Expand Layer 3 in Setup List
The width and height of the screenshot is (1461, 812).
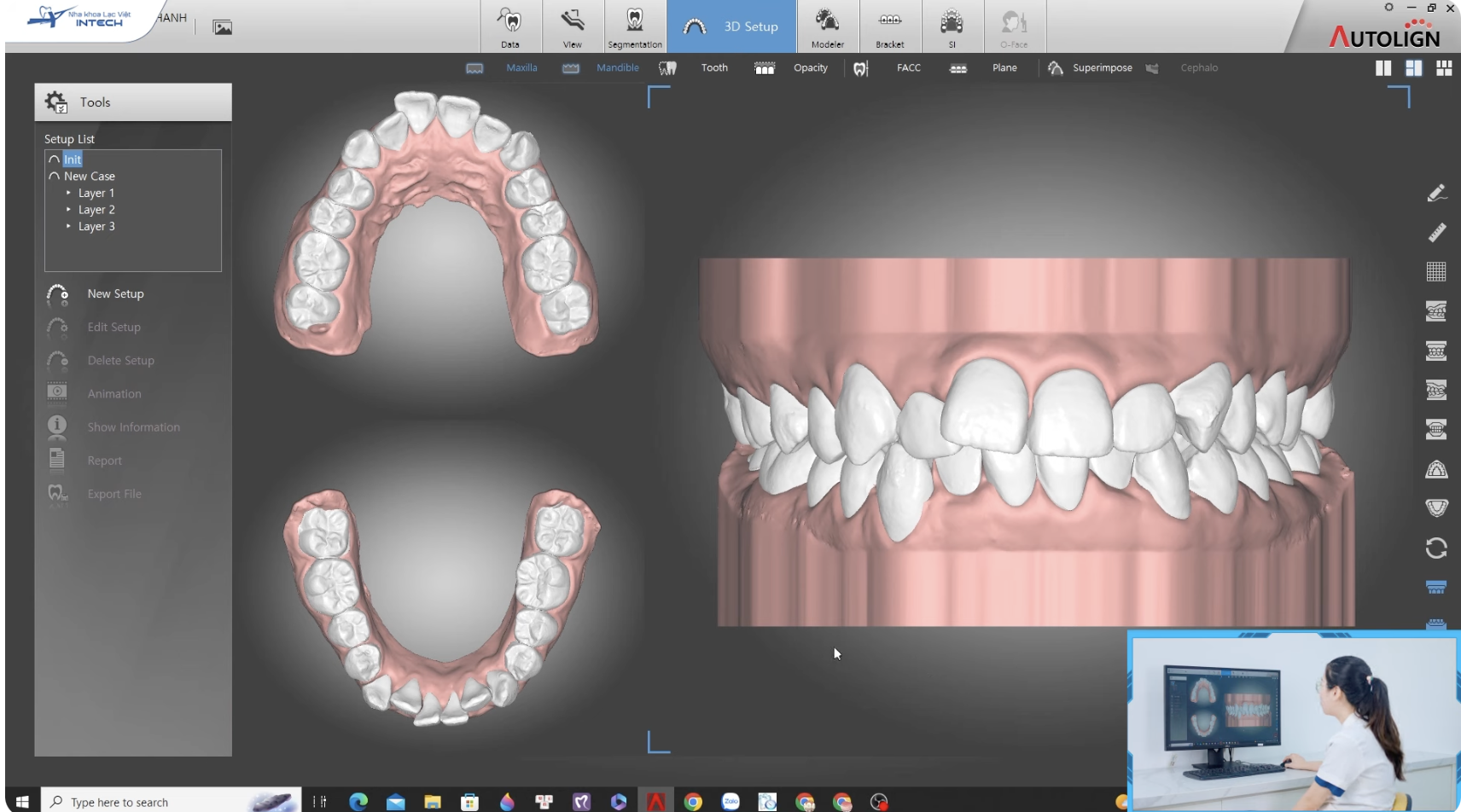[69, 226]
